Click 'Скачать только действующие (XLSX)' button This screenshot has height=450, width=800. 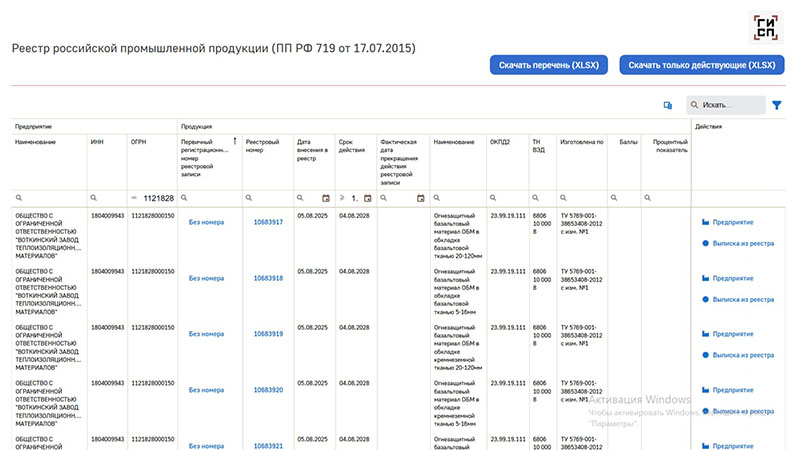pyautogui.click(x=702, y=65)
